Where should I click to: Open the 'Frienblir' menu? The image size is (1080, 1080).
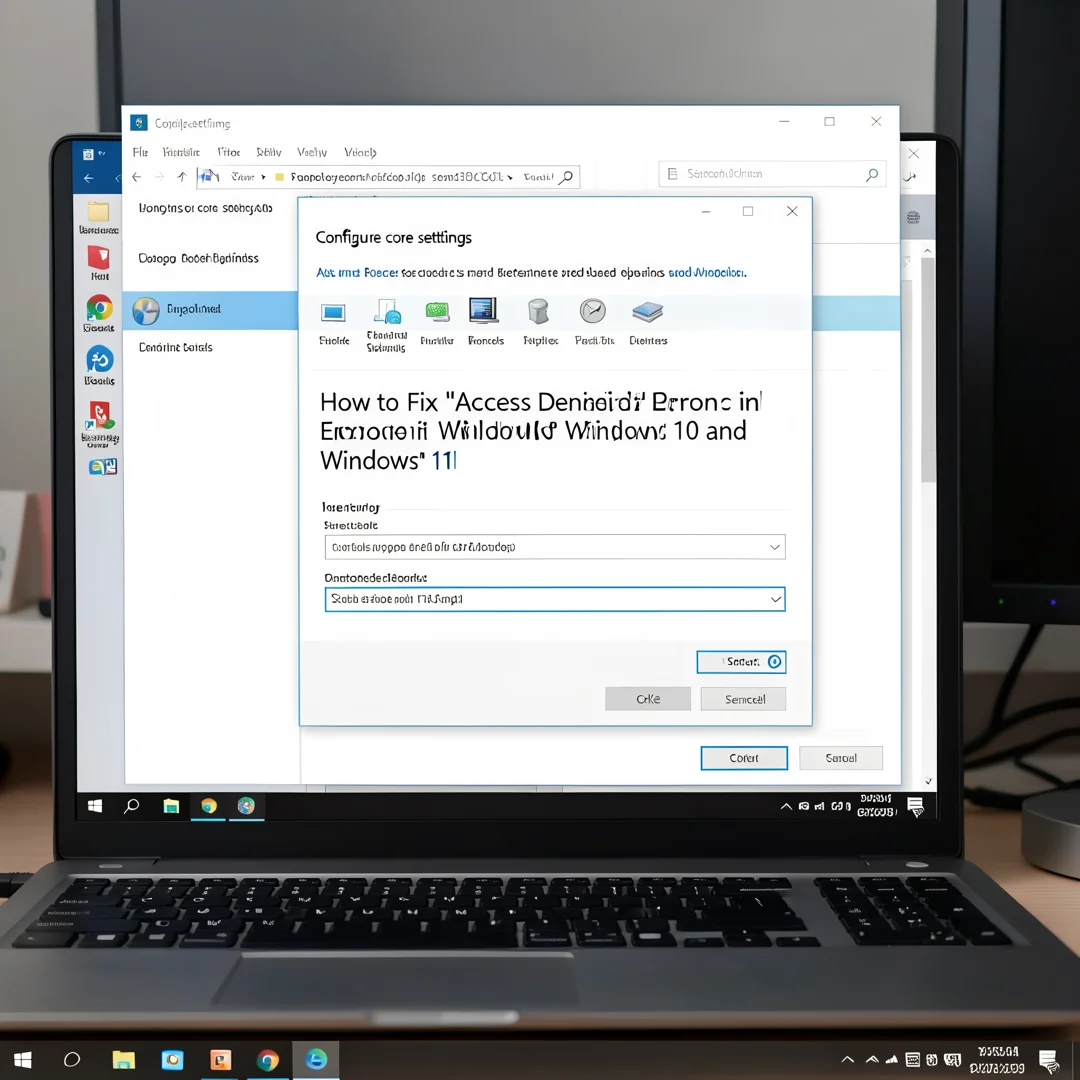pos(181,152)
